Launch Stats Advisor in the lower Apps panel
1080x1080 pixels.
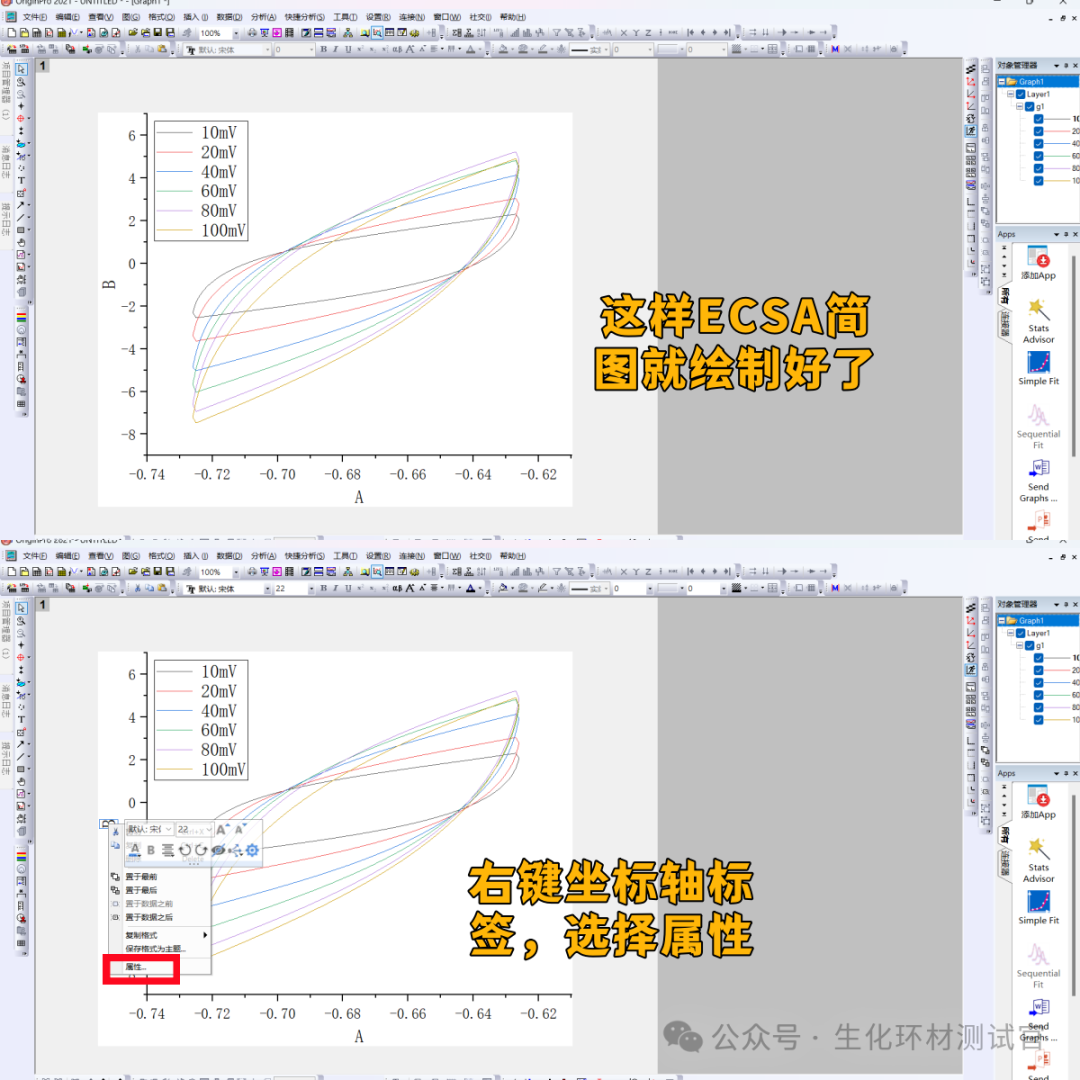pos(1038,860)
